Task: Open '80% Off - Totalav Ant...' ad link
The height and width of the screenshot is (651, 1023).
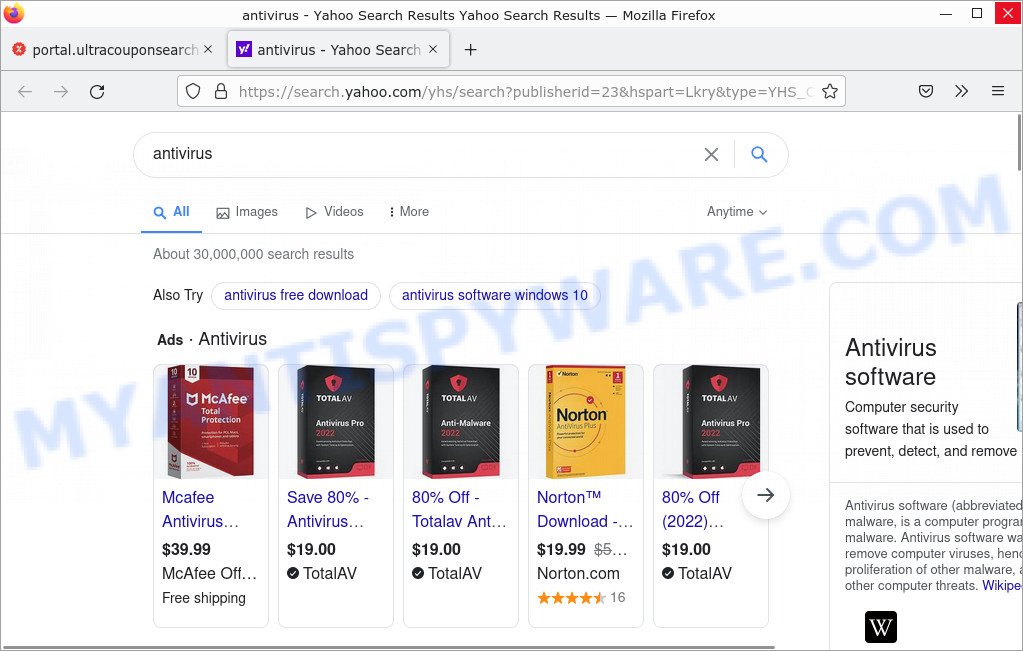Action: click(x=459, y=509)
